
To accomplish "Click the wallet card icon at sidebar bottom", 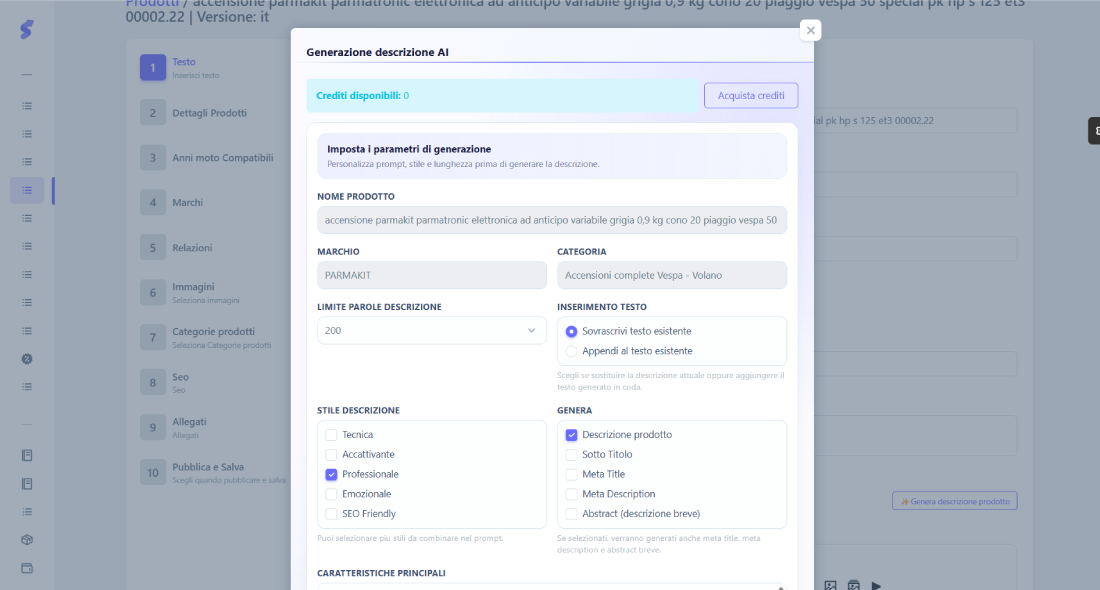I will [x=27, y=568].
